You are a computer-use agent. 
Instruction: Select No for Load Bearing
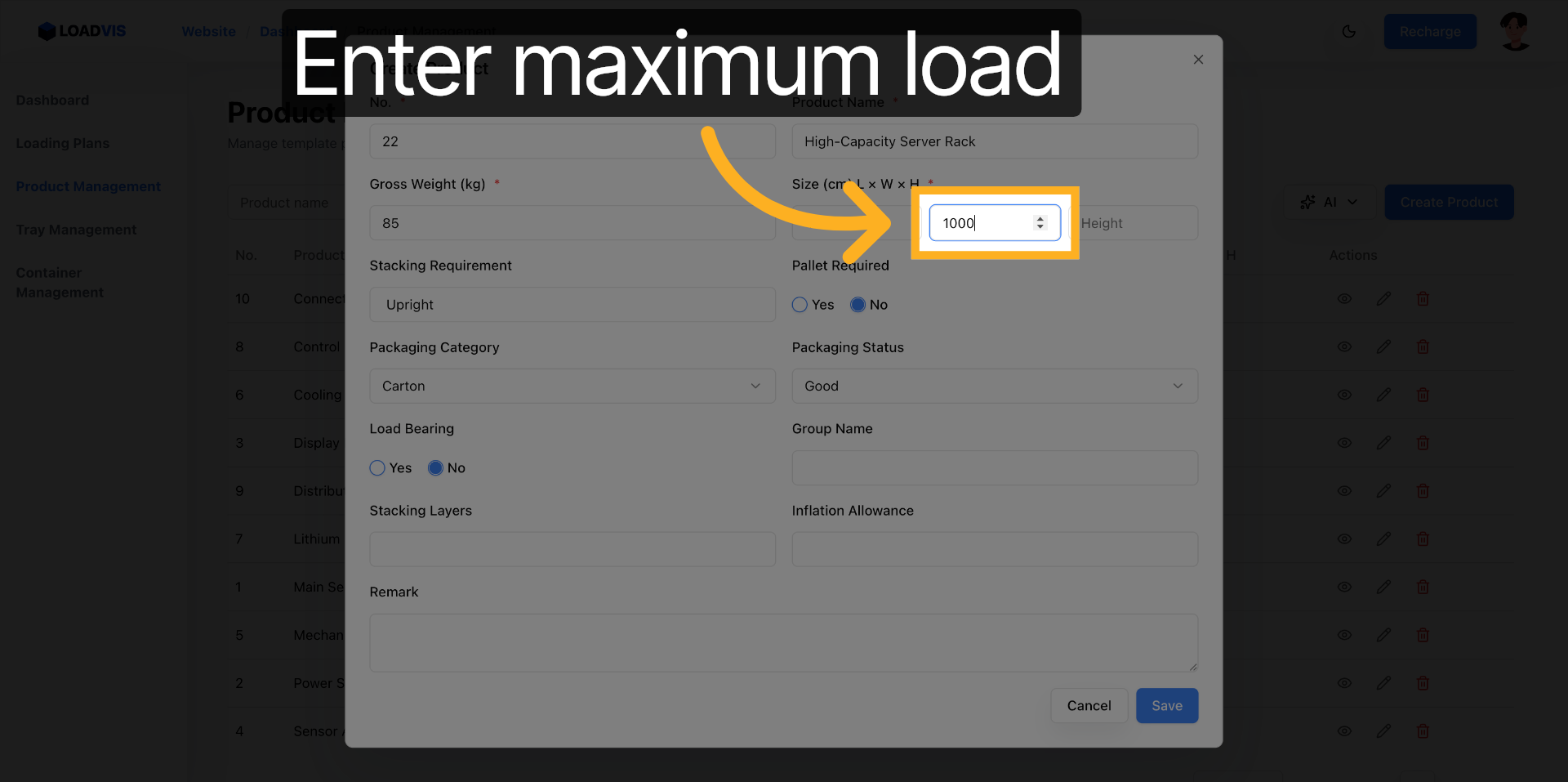(434, 467)
